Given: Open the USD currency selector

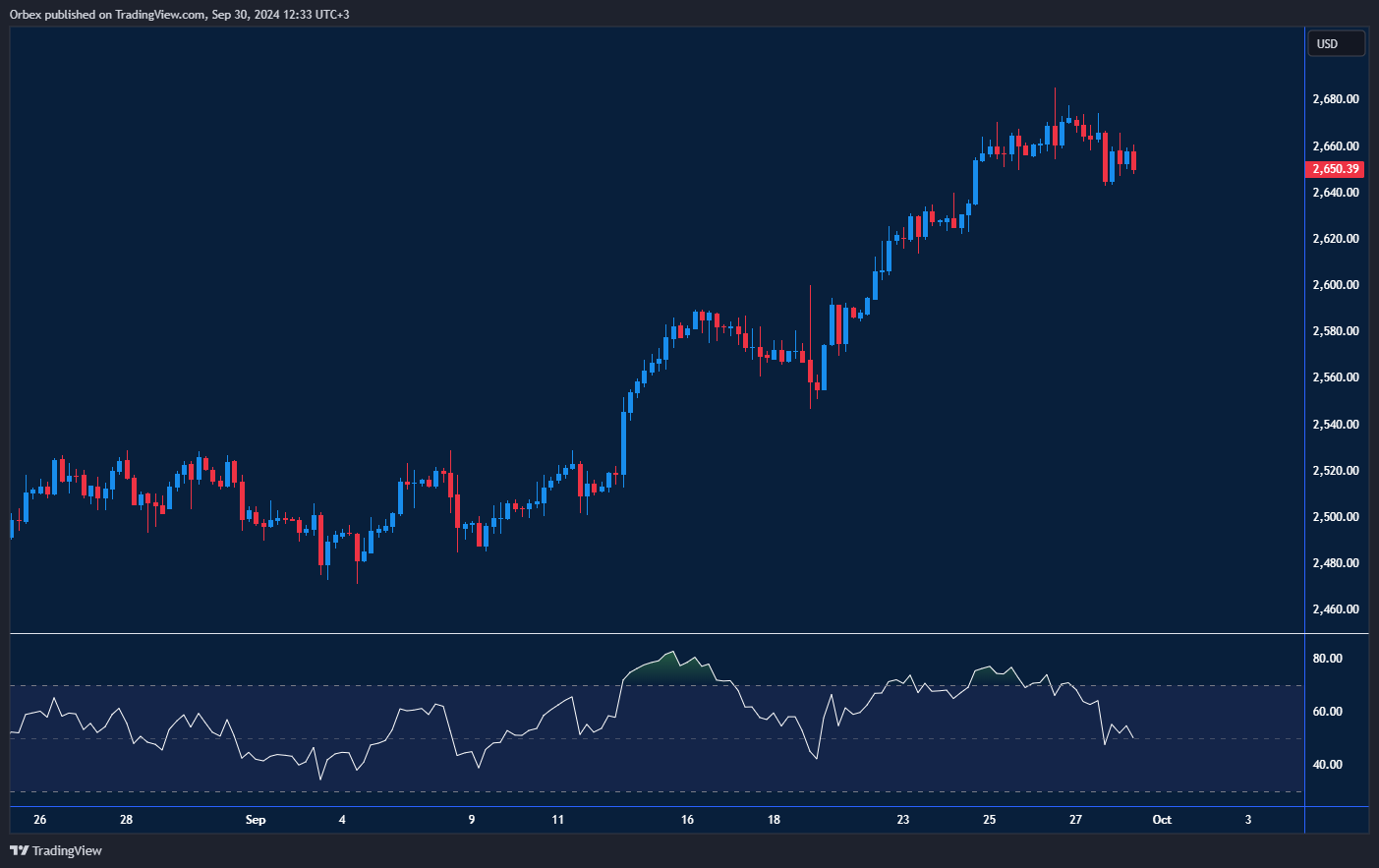Looking at the screenshot, I should click(1335, 44).
